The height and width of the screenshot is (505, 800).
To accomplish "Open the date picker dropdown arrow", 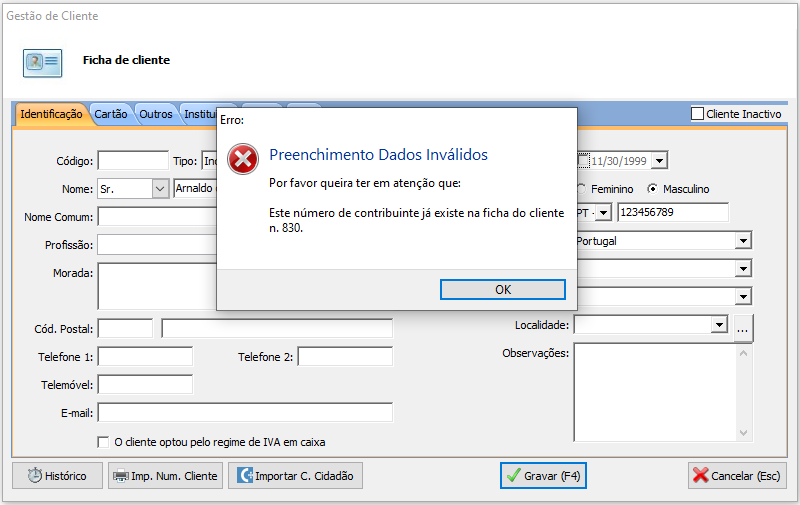I will click(x=659, y=161).
